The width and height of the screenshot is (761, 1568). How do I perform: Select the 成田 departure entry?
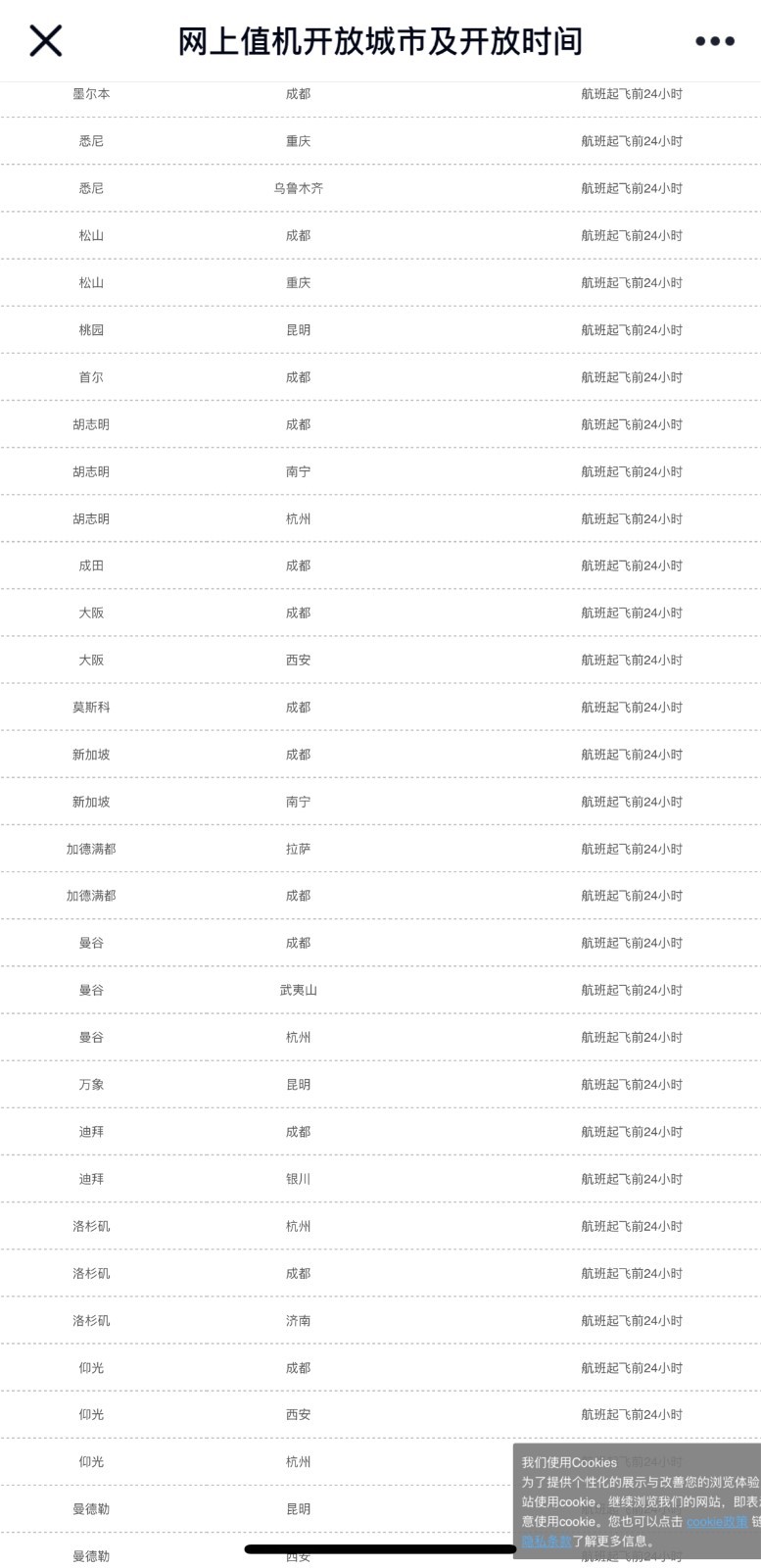point(91,565)
